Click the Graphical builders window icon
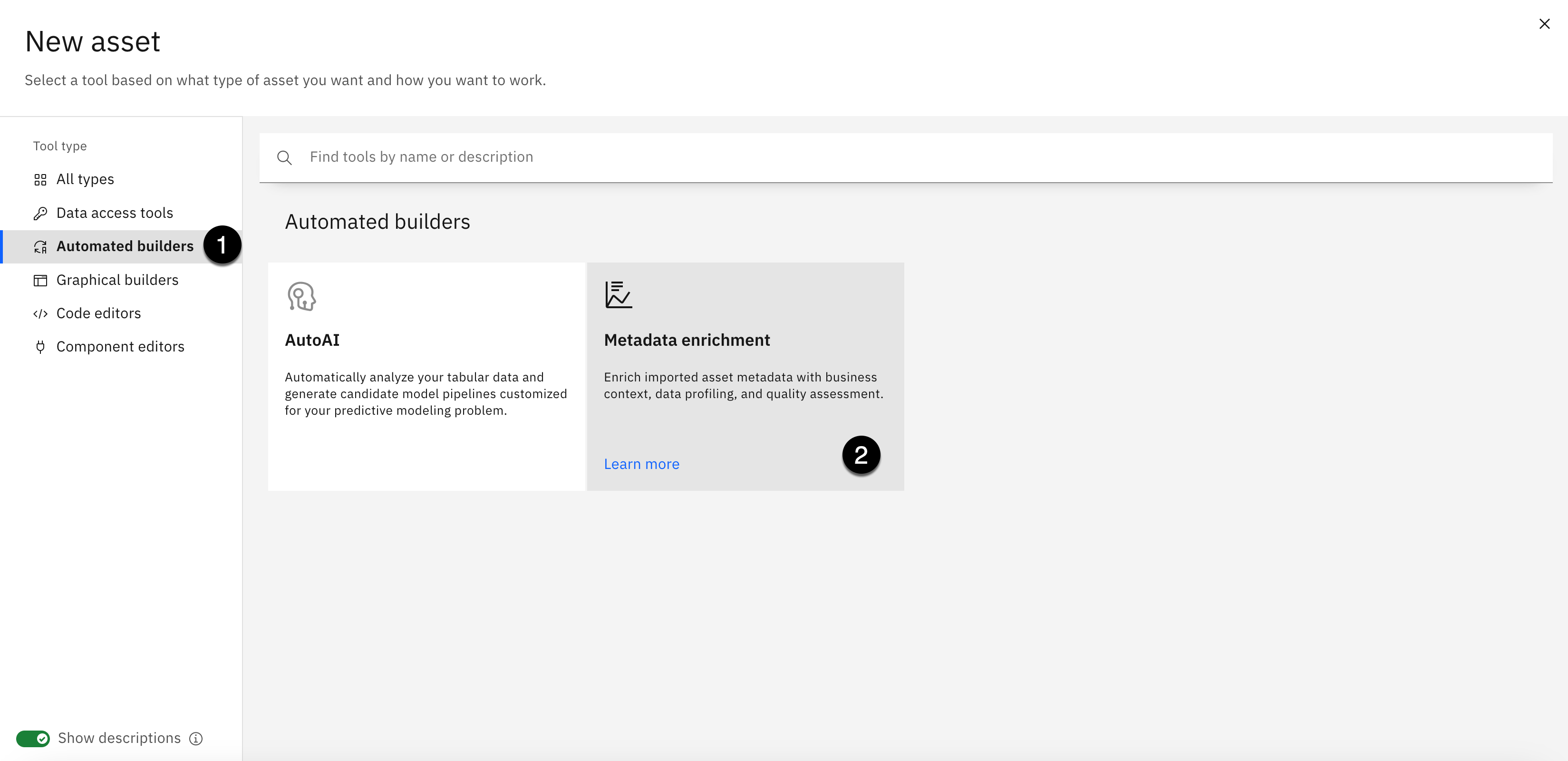 coord(40,280)
